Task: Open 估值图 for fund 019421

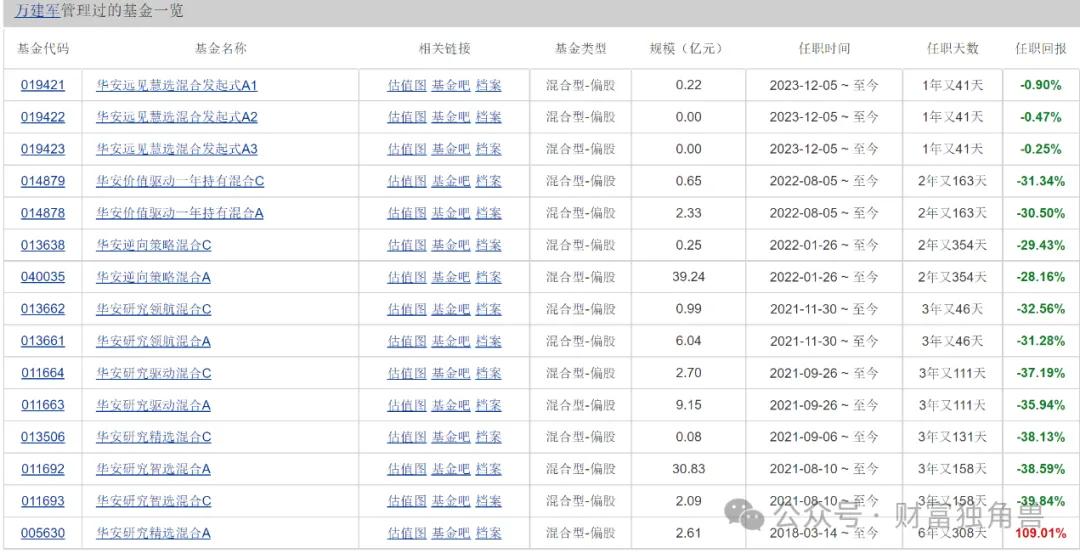Action: [x=407, y=85]
